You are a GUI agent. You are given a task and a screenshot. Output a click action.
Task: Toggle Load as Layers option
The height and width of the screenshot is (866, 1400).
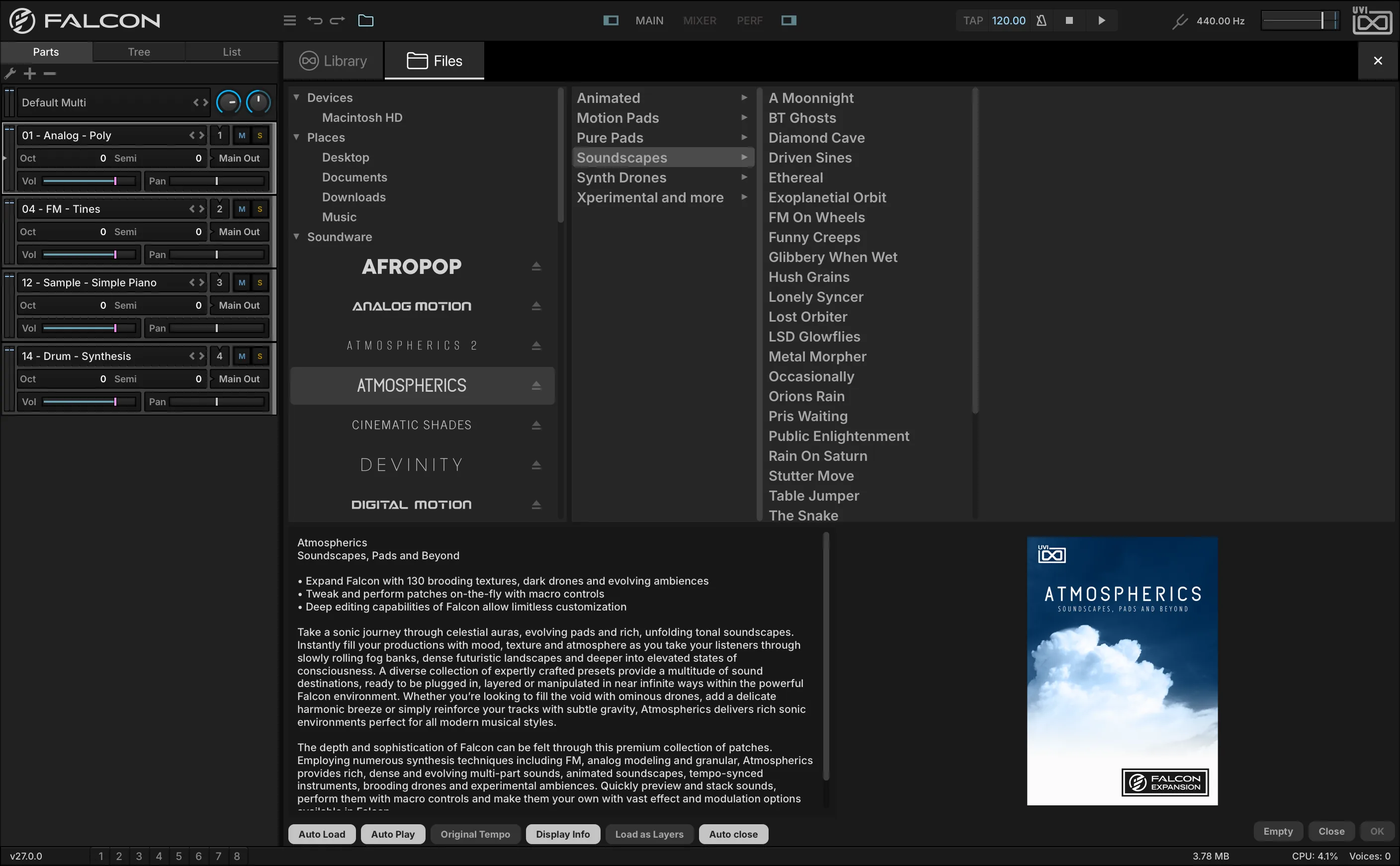point(649,834)
